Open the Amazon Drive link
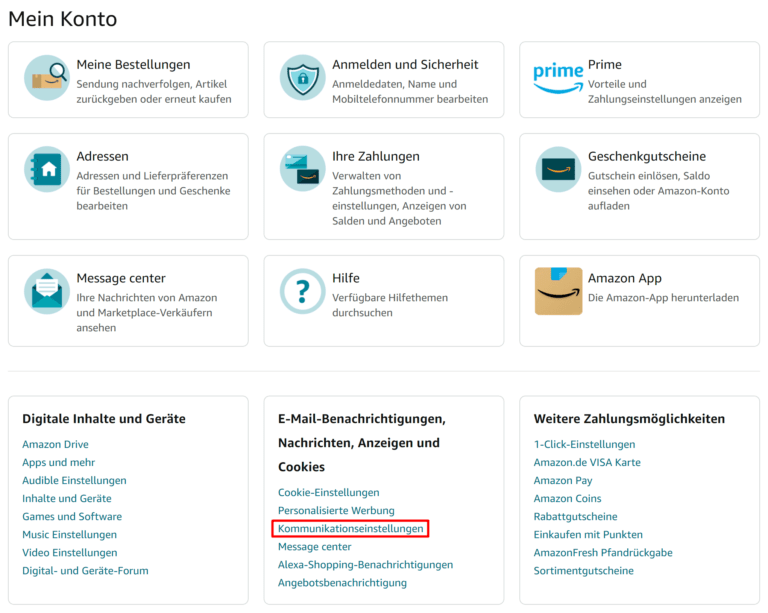 [55, 444]
